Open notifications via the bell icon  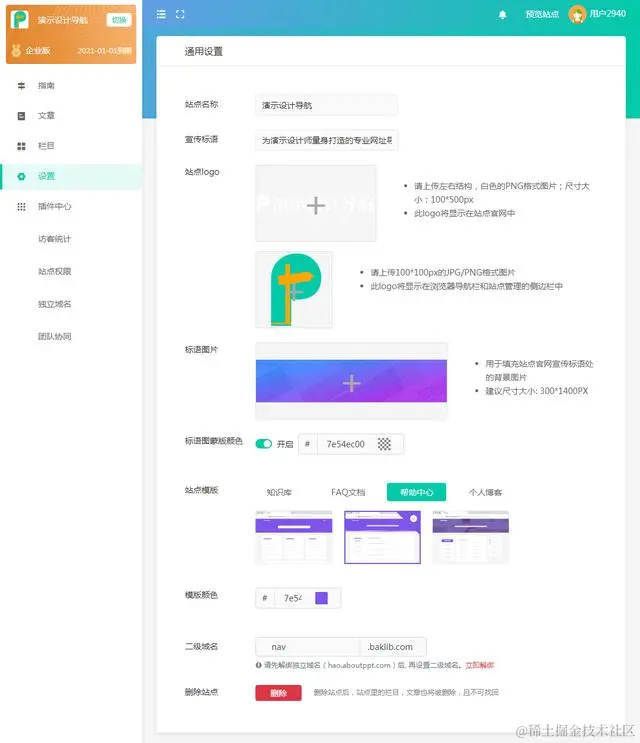point(503,15)
